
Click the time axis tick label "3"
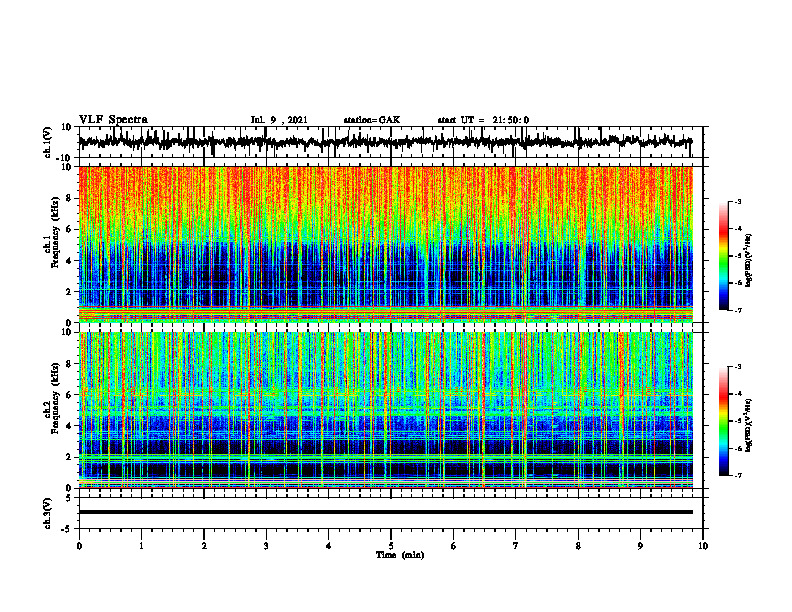[x=266, y=546]
